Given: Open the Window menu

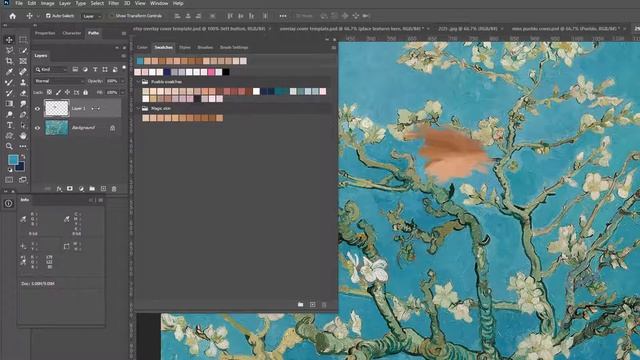Looking at the screenshot, I should pyautogui.click(x=159, y=3).
